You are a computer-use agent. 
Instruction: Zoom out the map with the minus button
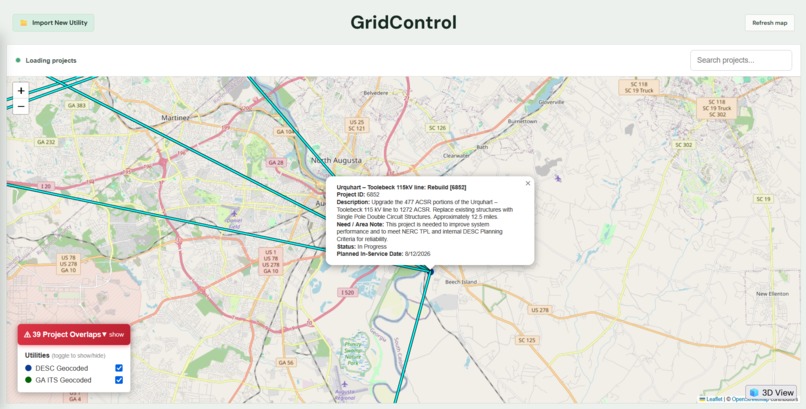(21, 106)
